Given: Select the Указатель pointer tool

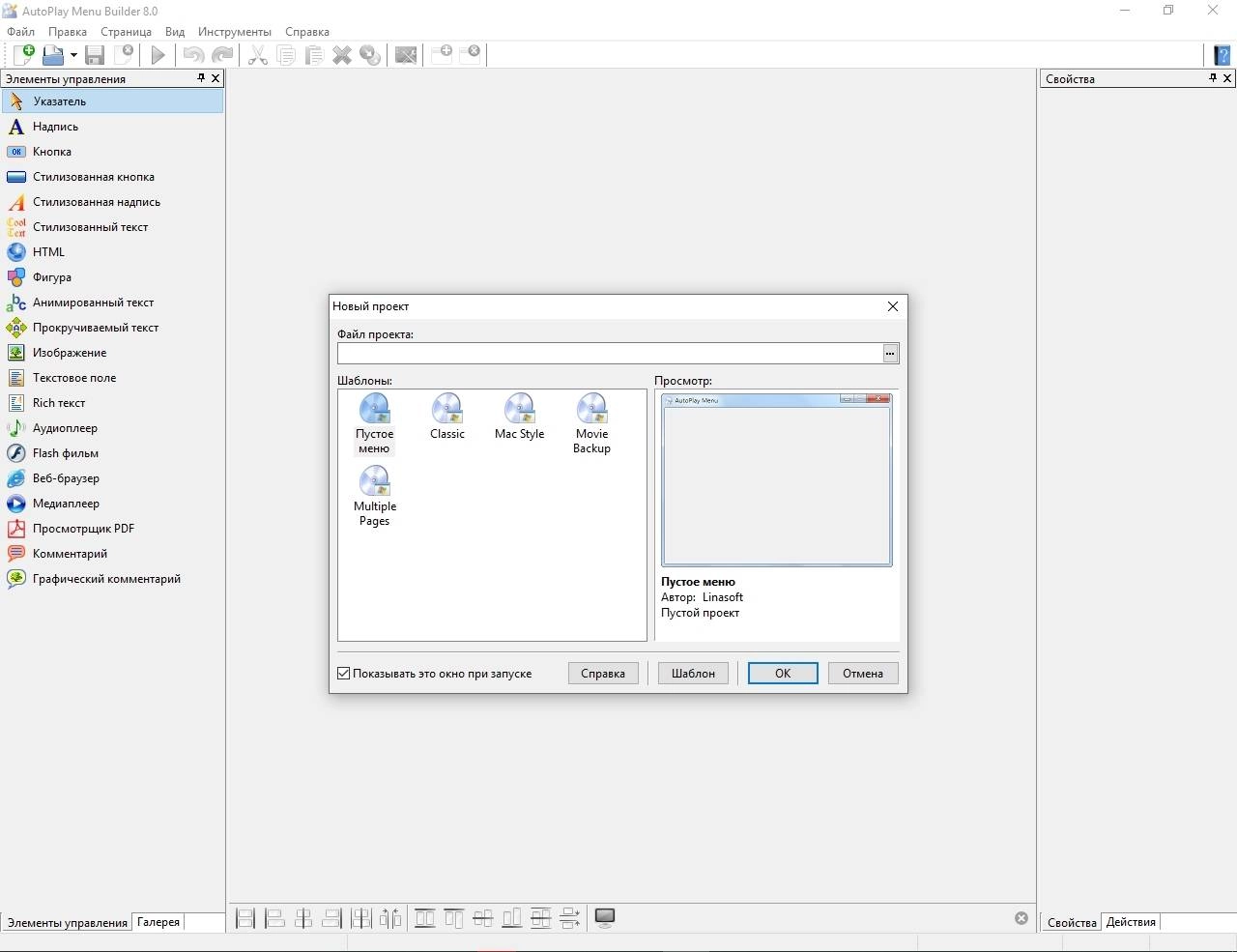Looking at the screenshot, I should click(x=112, y=101).
